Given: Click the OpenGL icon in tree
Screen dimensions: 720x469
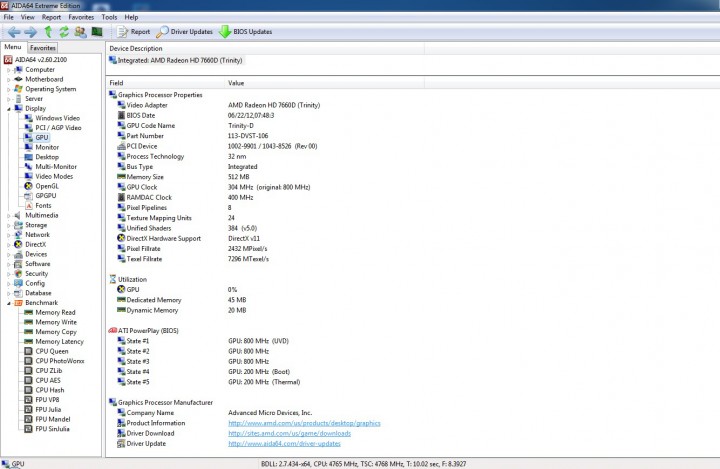Looking at the screenshot, I should 28,186.
